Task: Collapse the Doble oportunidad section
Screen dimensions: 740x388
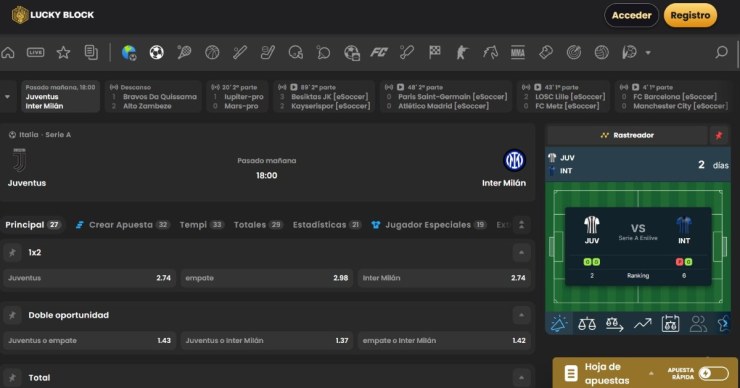Action: click(x=521, y=315)
